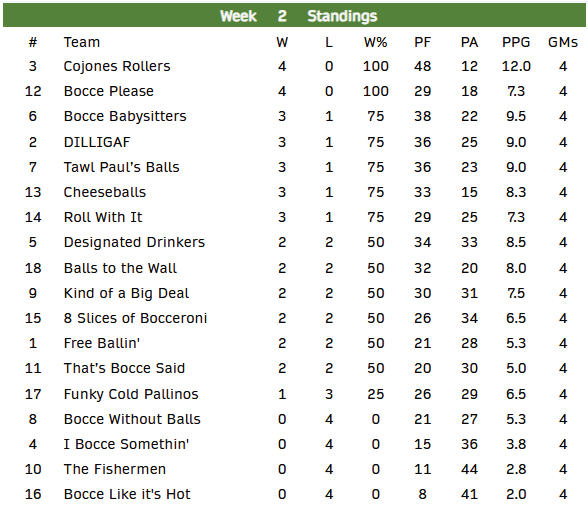Screen dimensions: 588x517
Task: Click the PF column header
Action: (x=422, y=42)
